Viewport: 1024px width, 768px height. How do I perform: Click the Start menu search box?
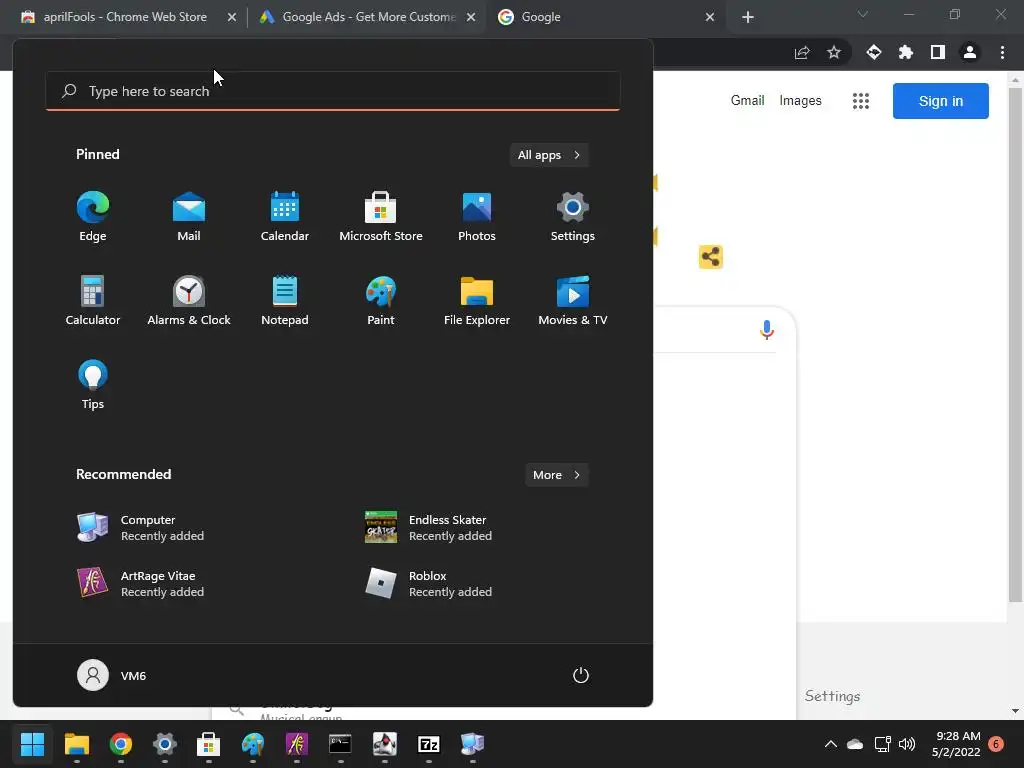point(333,91)
